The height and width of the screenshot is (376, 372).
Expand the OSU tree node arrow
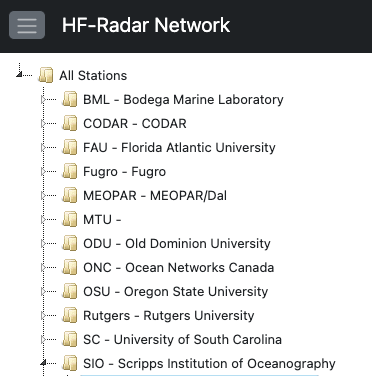tap(43, 291)
